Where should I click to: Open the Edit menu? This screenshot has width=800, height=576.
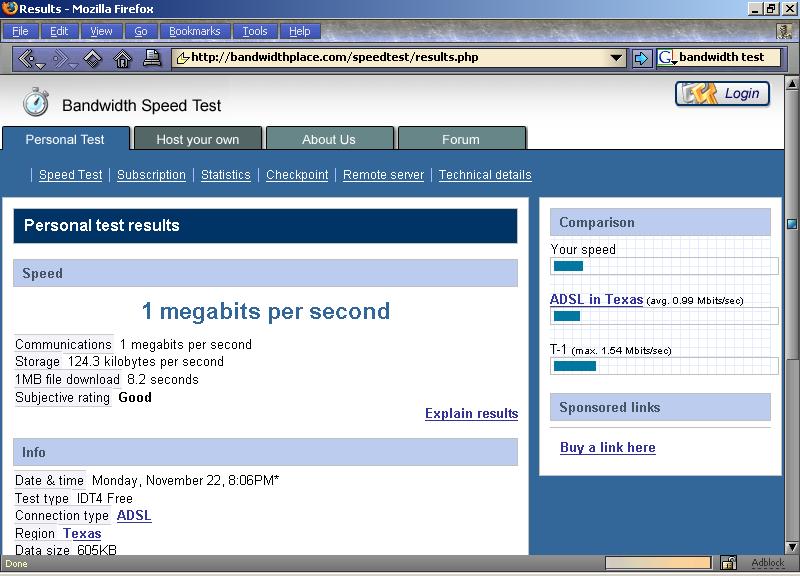coord(59,31)
